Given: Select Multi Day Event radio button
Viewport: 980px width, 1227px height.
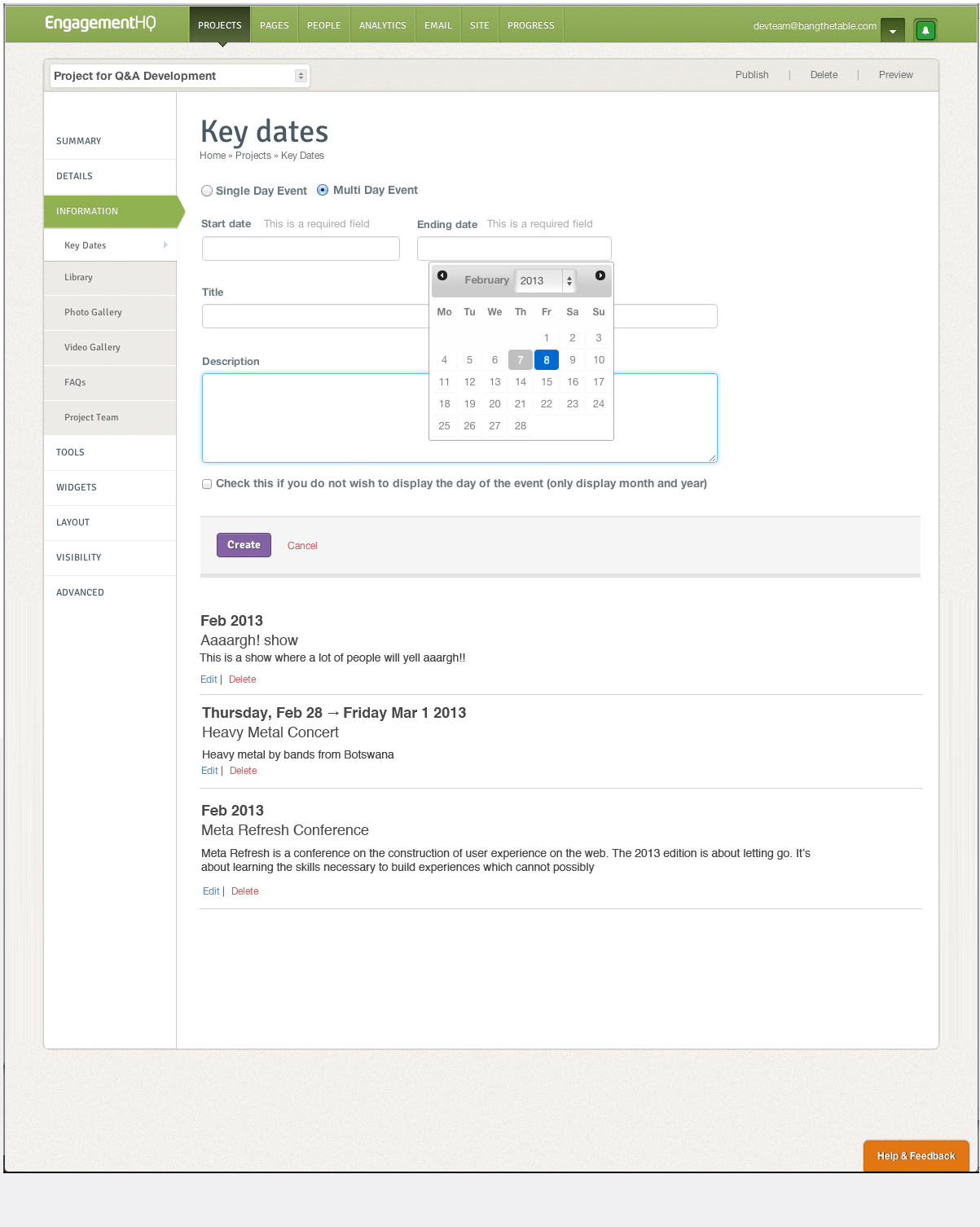Looking at the screenshot, I should 323,190.
